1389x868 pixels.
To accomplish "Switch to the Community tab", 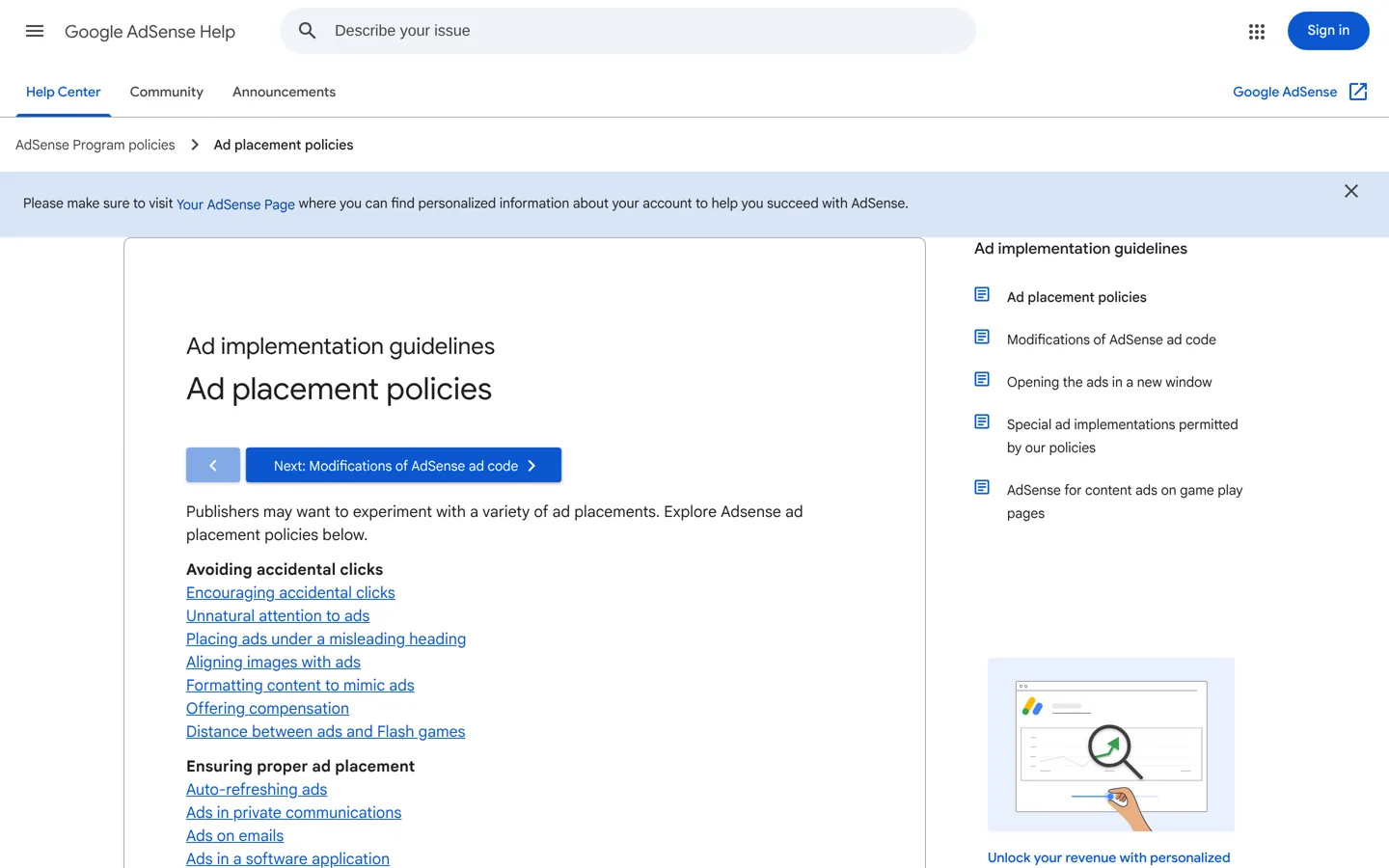I will 167,92.
